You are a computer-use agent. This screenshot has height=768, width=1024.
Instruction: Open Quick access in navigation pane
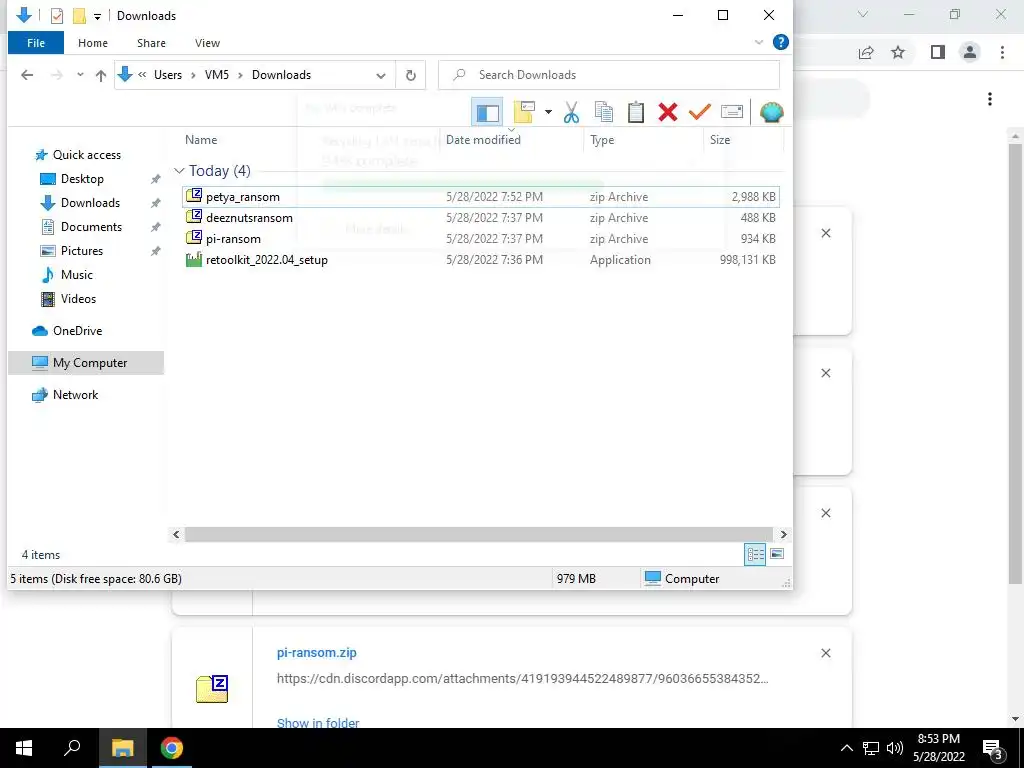click(86, 155)
